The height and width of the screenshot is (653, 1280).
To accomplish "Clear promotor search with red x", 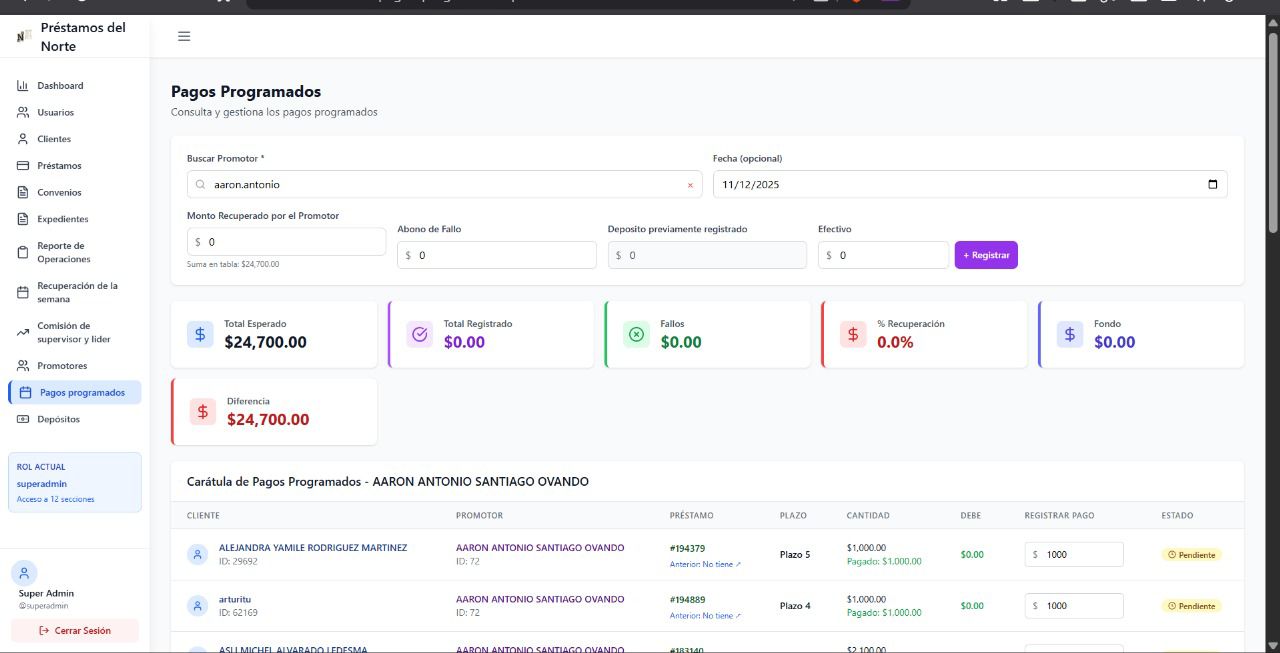I will coord(690,185).
